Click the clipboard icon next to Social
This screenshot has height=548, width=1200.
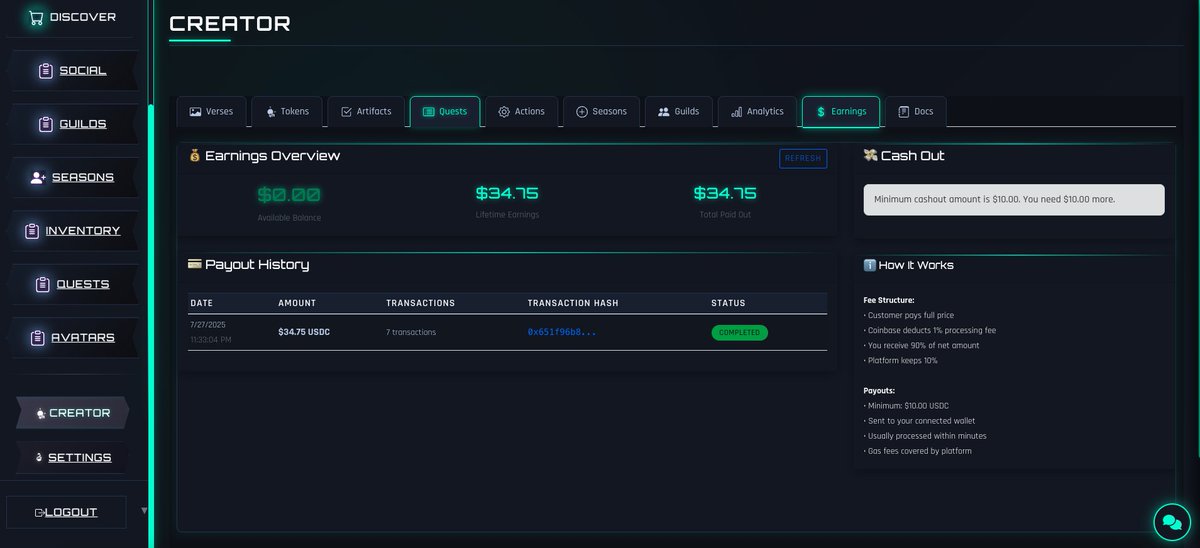pos(45,71)
